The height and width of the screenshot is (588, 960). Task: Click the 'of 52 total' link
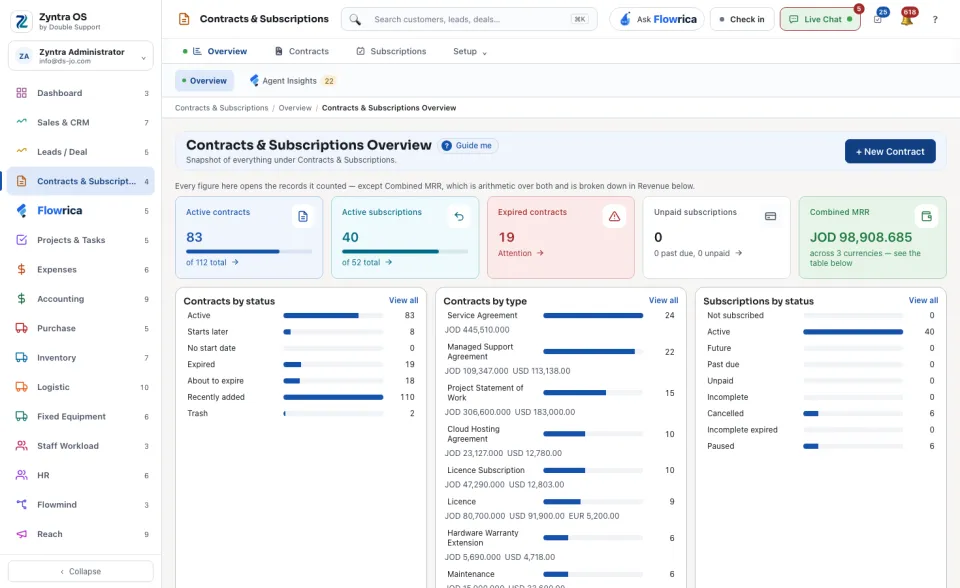[367, 262]
